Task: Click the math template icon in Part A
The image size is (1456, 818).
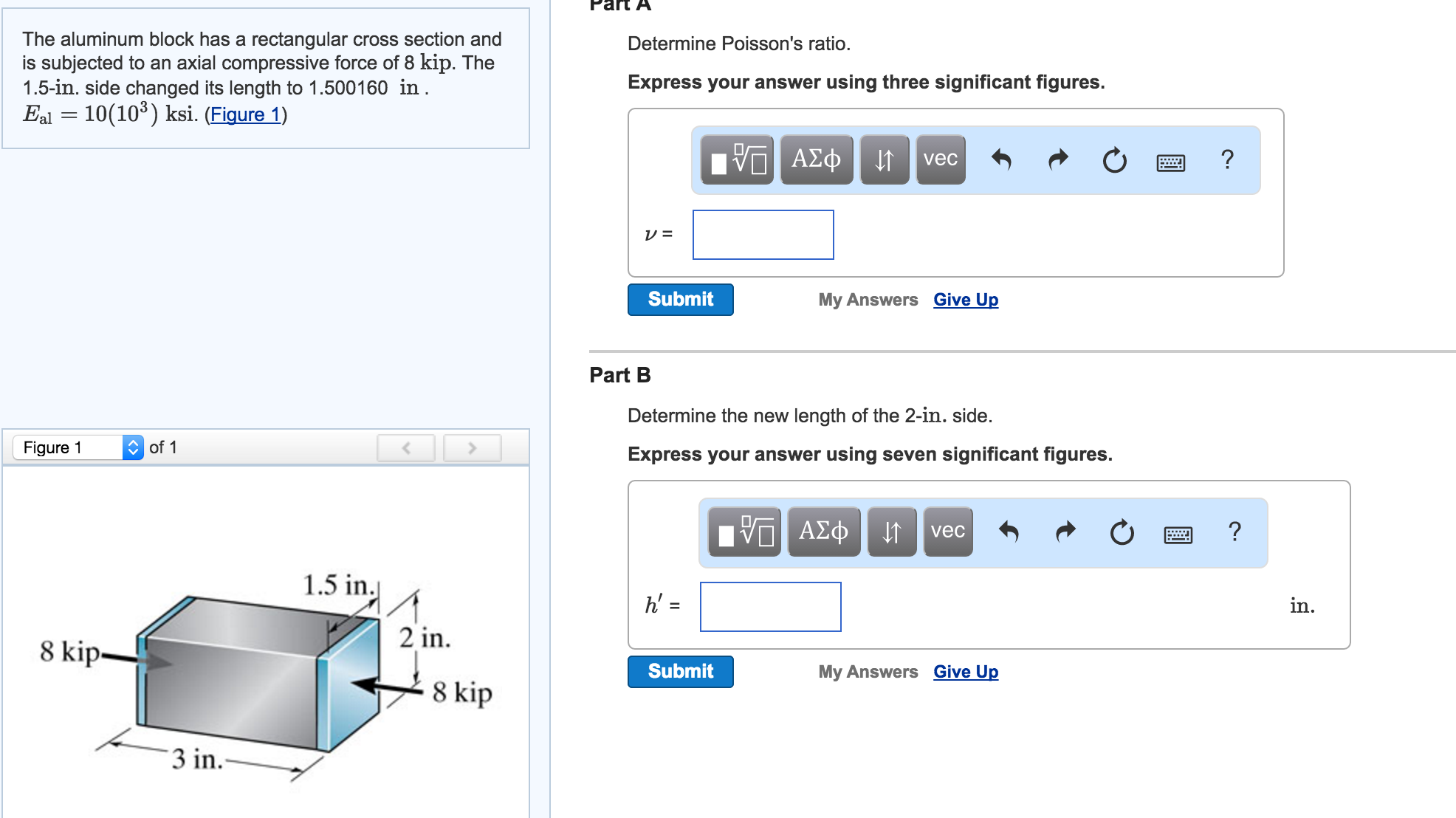Action: [x=736, y=159]
